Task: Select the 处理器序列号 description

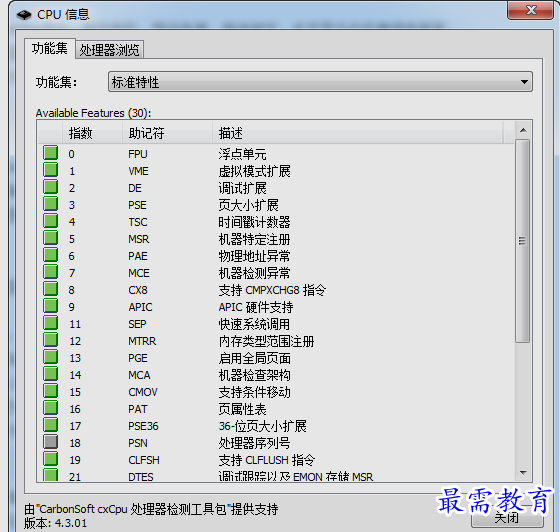Action: click(x=254, y=443)
